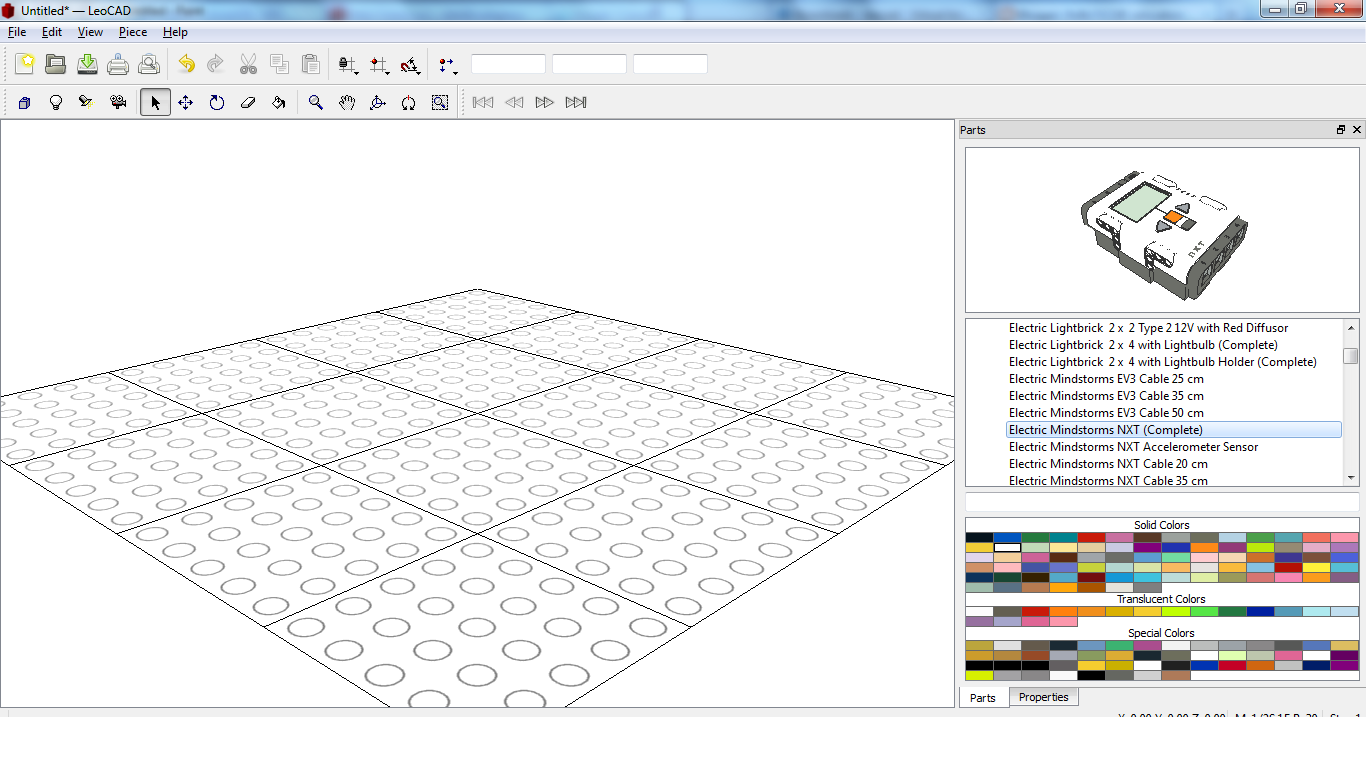Select the Pan hand tool
Image resolution: width=1366 pixels, height=768 pixels.
point(347,102)
